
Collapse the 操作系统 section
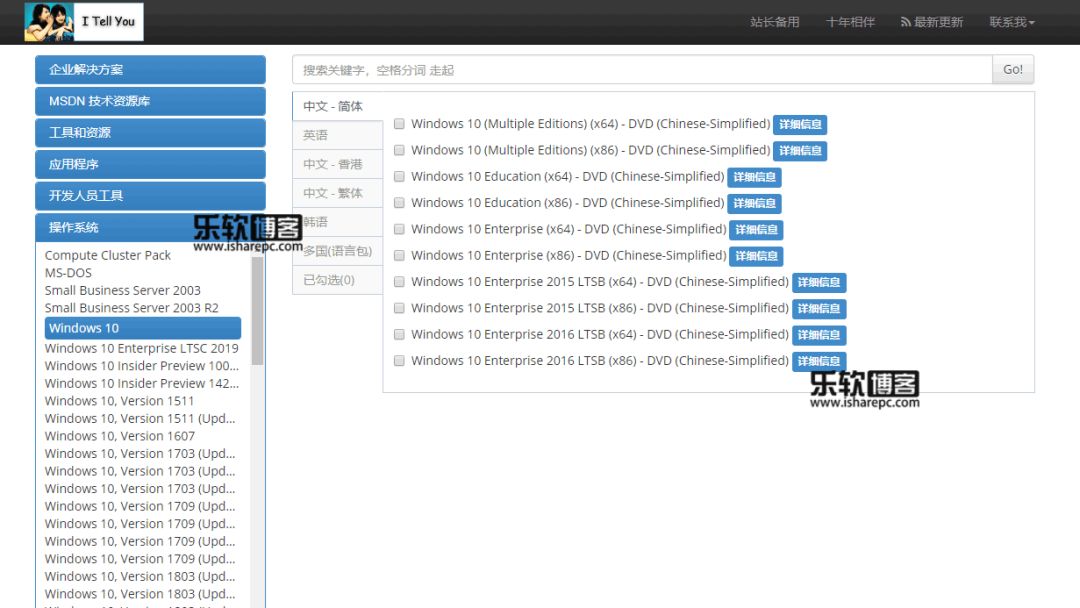point(150,227)
